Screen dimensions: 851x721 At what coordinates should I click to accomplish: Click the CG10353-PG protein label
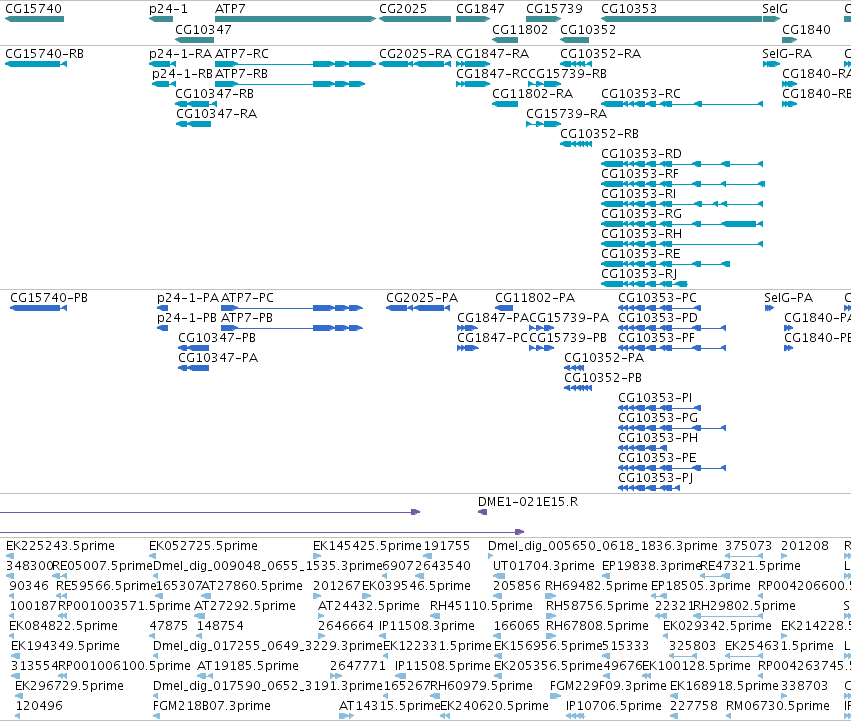(x=658, y=418)
